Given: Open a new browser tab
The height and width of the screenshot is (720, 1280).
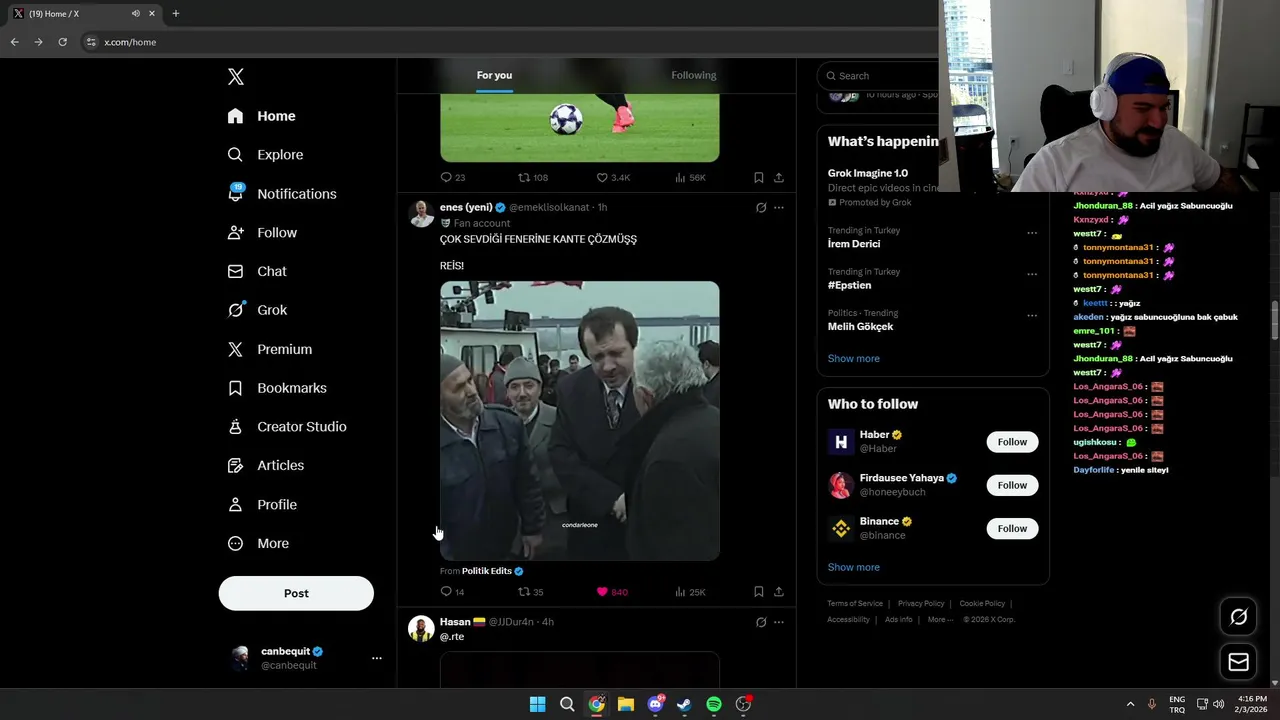Looking at the screenshot, I should click(176, 14).
